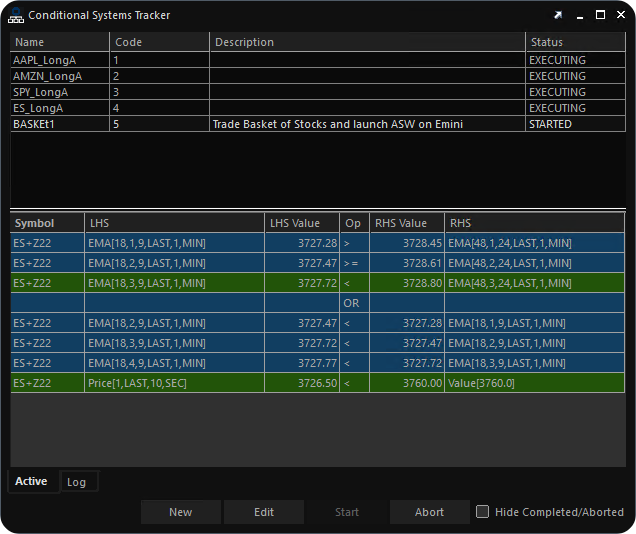Click the >= operator cell
Image resolution: width=636 pixels, height=534 pixels.
point(355,263)
